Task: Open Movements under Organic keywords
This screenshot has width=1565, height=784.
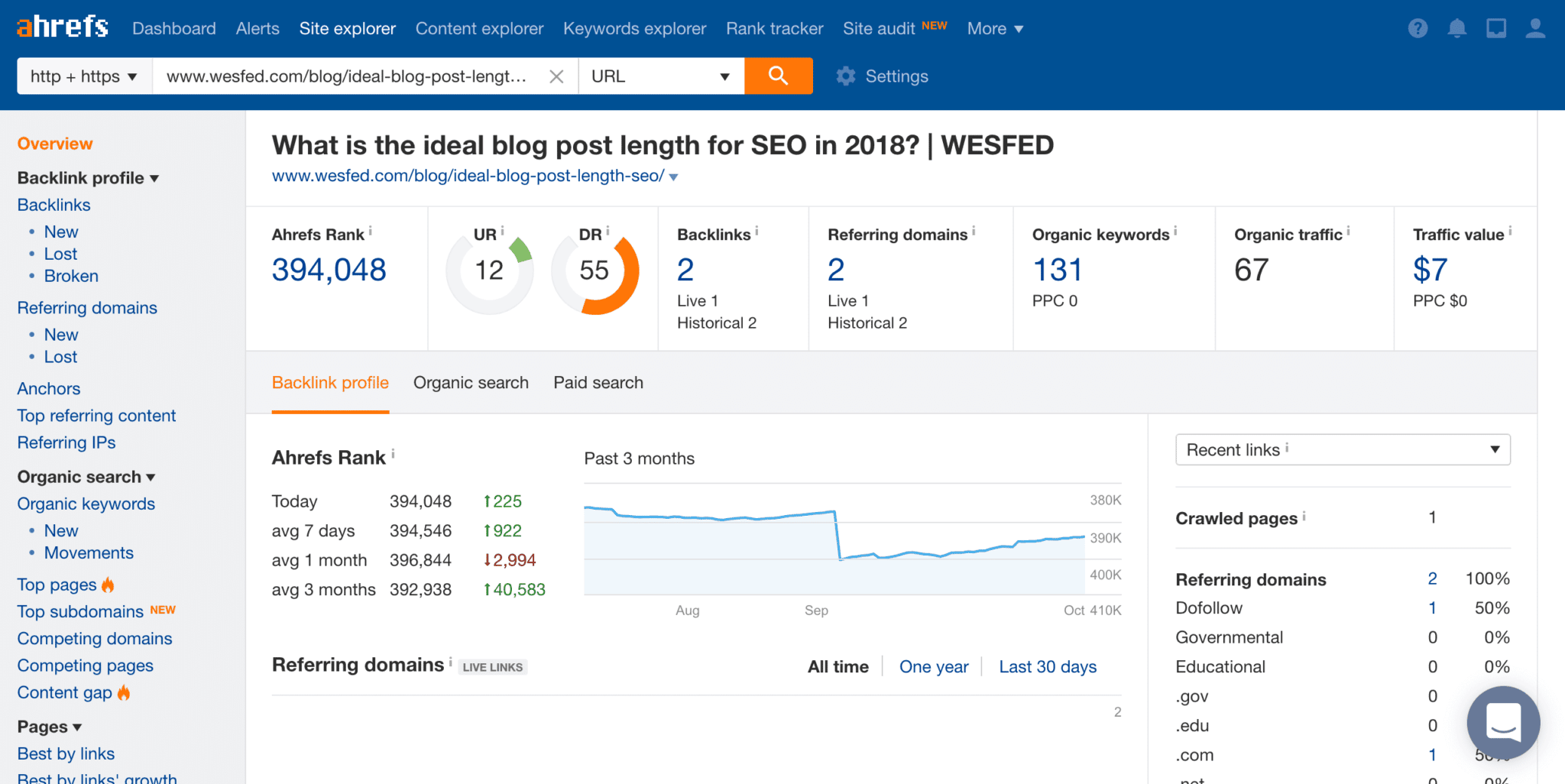Action: tap(89, 552)
